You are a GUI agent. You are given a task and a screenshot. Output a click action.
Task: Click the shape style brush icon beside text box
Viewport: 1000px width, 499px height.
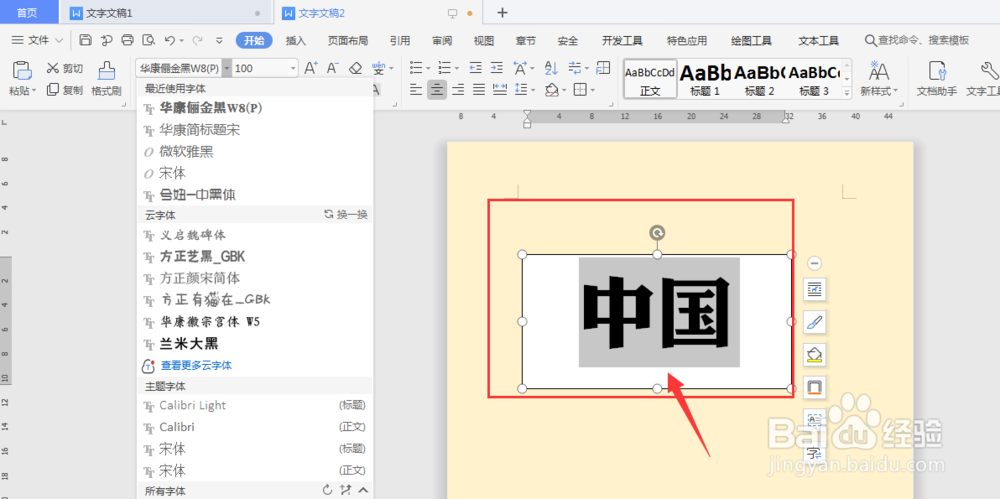click(x=814, y=322)
